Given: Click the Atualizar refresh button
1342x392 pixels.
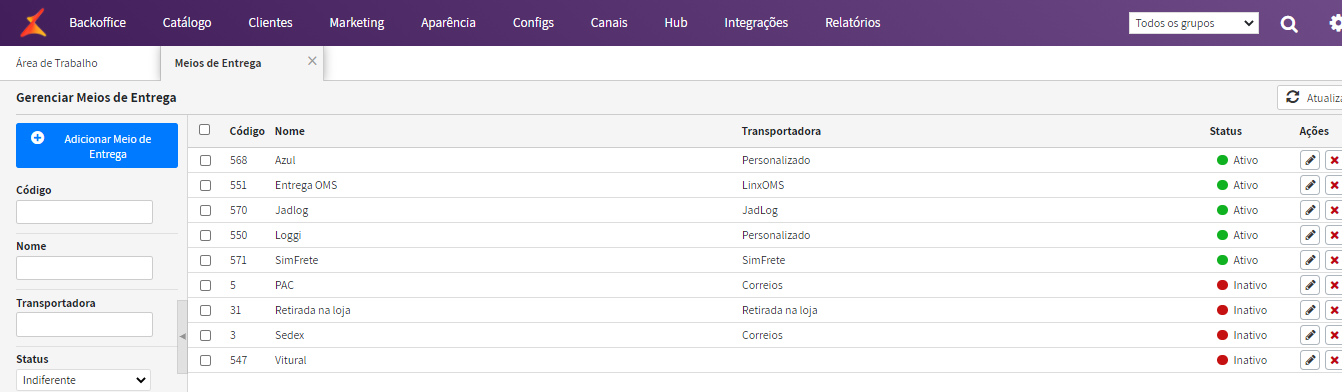Looking at the screenshot, I should 1310,98.
